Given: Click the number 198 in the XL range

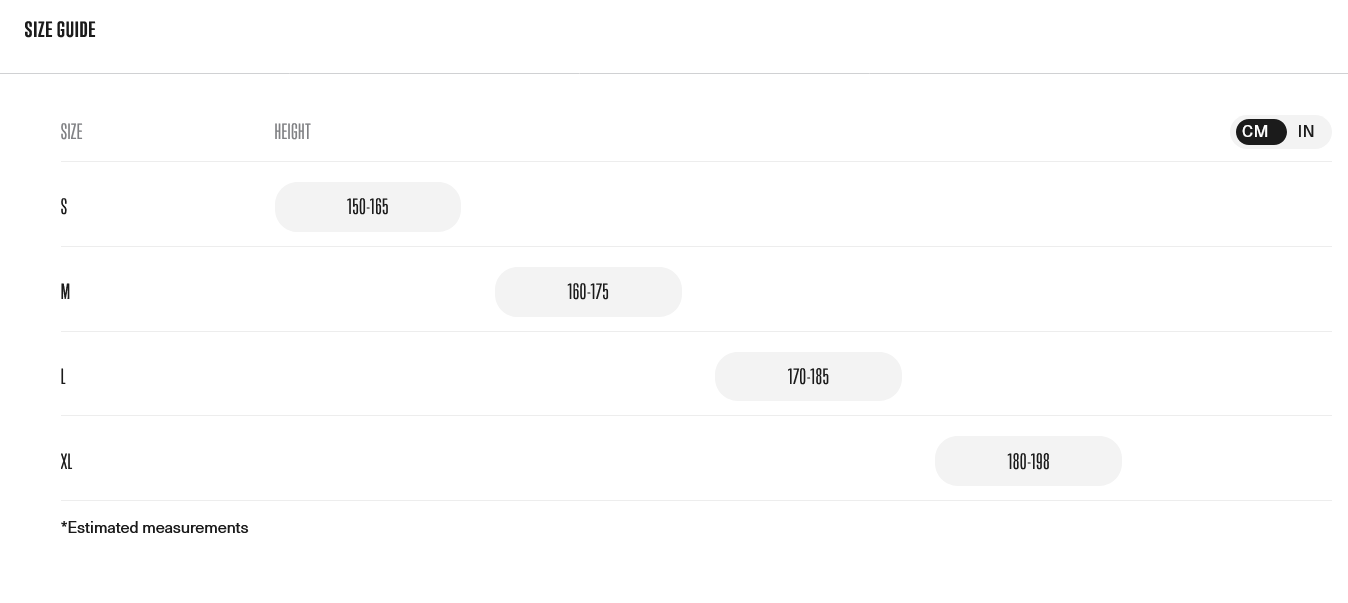Looking at the screenshot, I should point(1040,461).
